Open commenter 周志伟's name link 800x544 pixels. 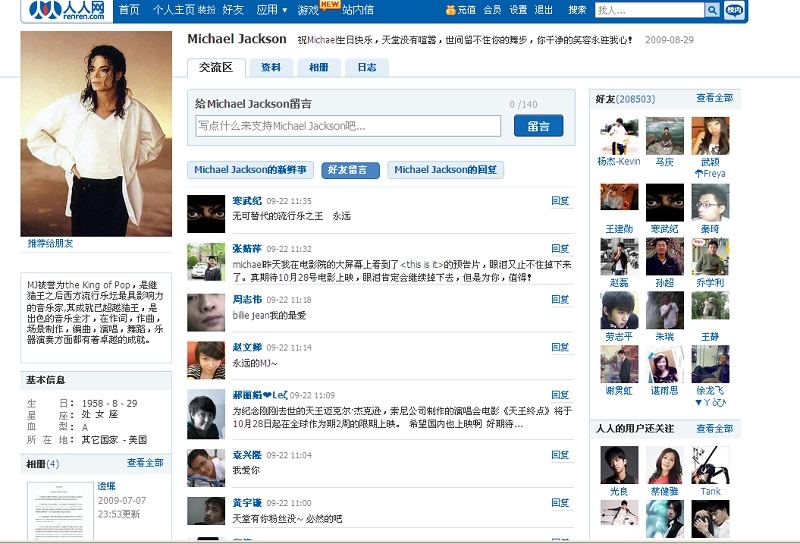click(247, 300)
